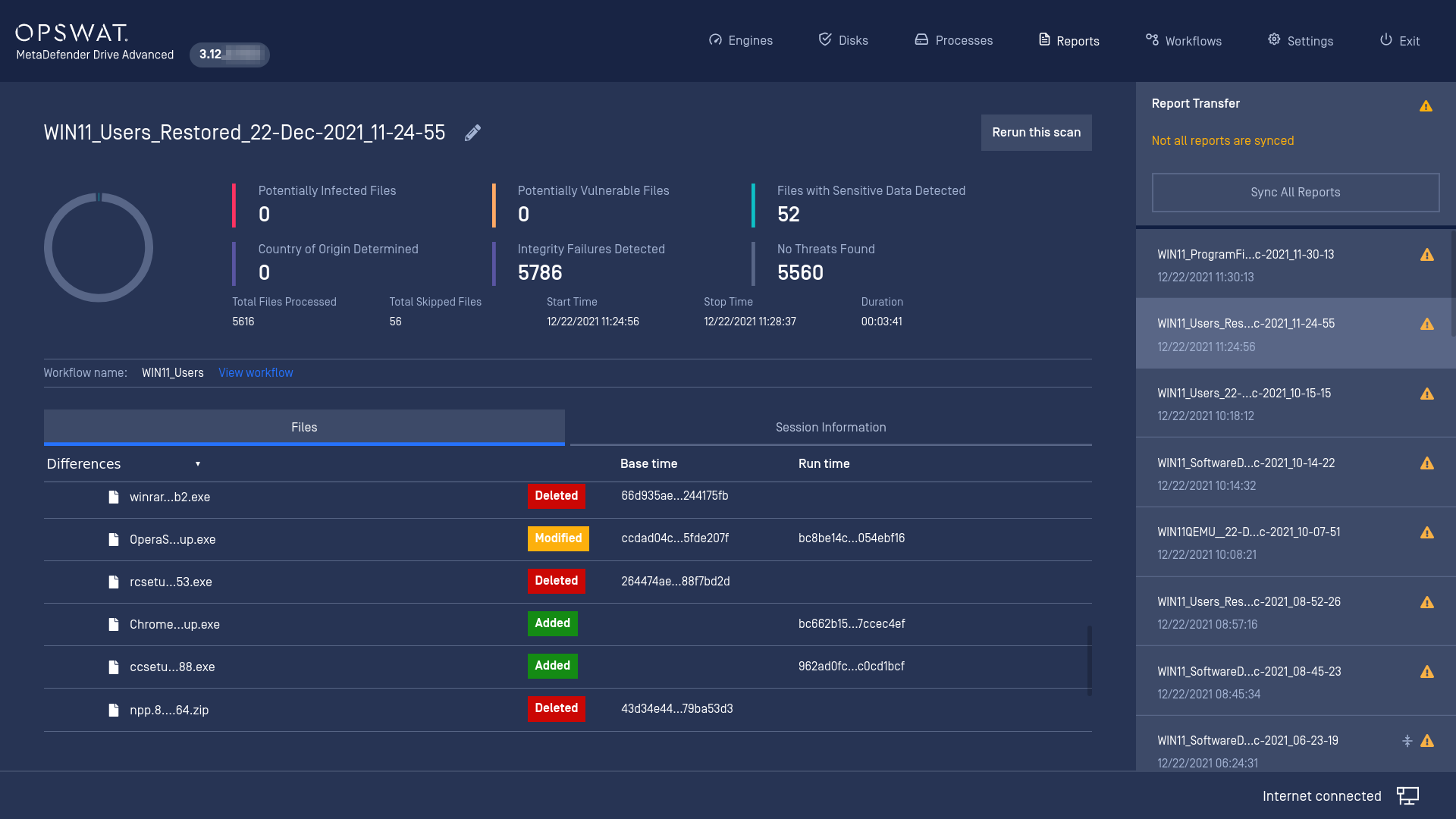1456x819 pixels.
Task: Open the Reports menu item
Action: pyautogui.click(x=1068, y=40)
